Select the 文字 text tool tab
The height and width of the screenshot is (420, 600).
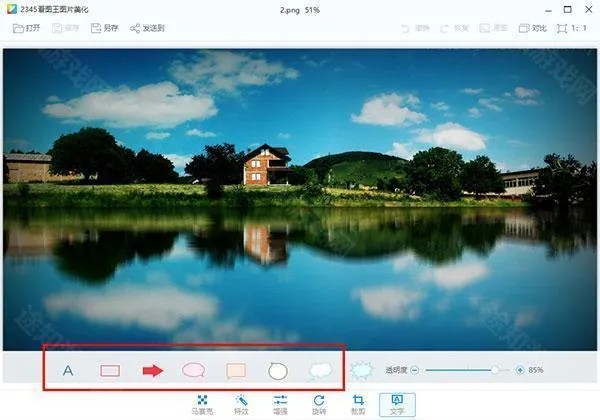[x=397, y=405]
